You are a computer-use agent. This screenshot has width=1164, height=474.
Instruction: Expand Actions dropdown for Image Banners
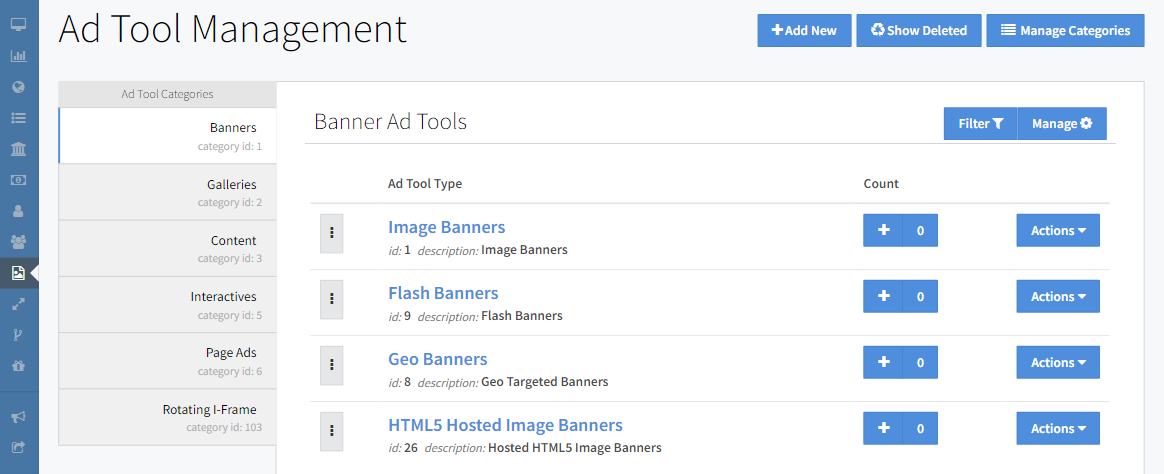pyautogui.click(x=1058, y=230)
